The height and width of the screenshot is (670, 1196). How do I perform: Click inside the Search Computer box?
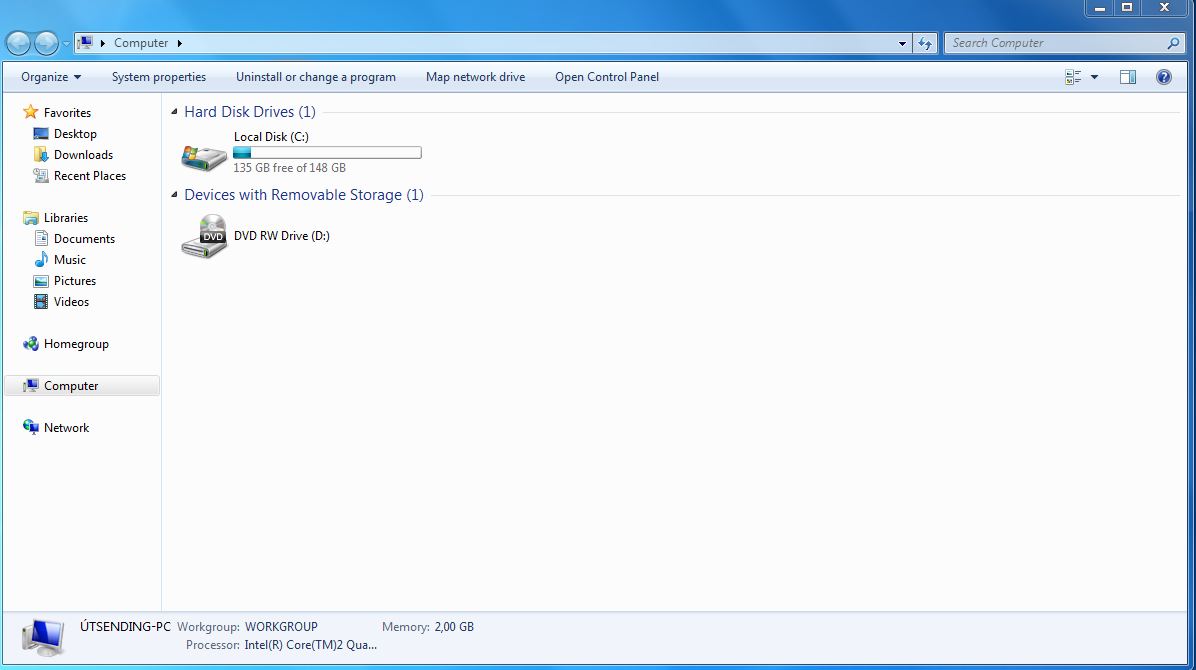(x=1050, y=42)
